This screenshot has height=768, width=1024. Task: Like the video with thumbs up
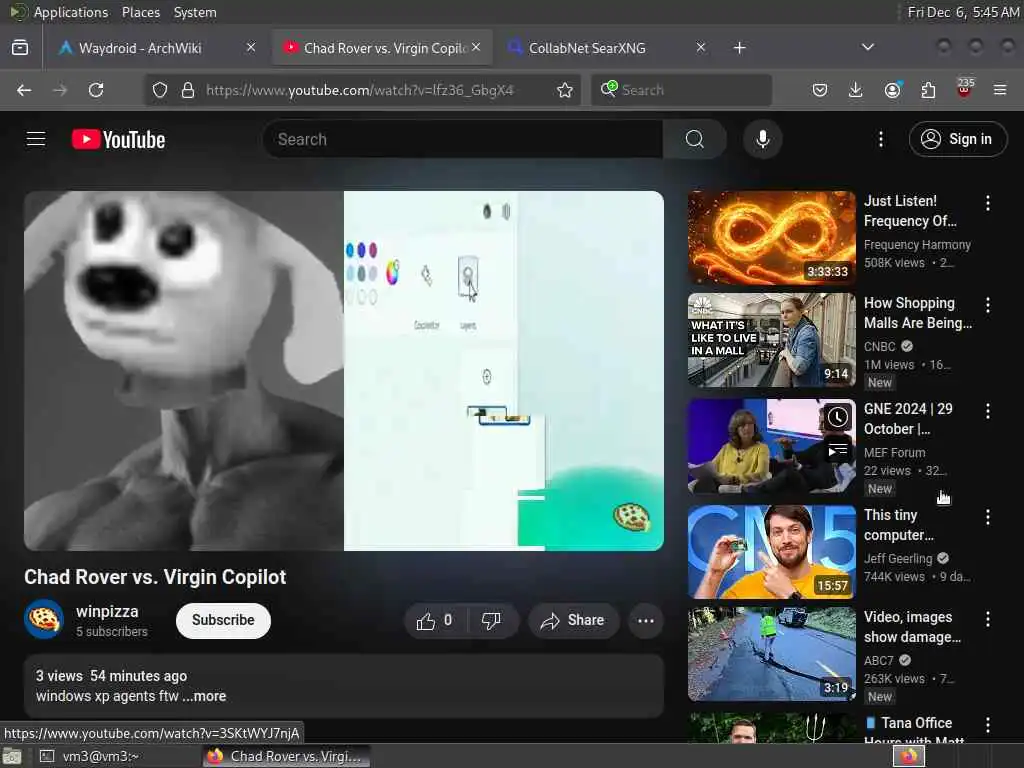pos(436,620)
